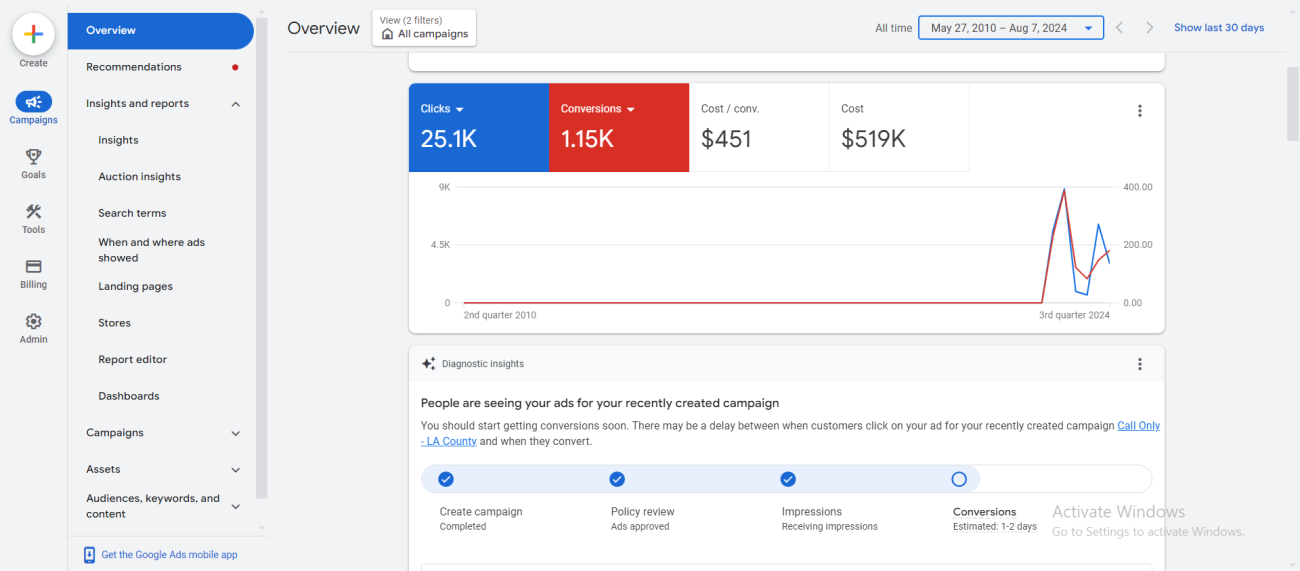The image size is (1300, 571).
Task: Click Show last 30 days link
Action: pos(1218,28)
